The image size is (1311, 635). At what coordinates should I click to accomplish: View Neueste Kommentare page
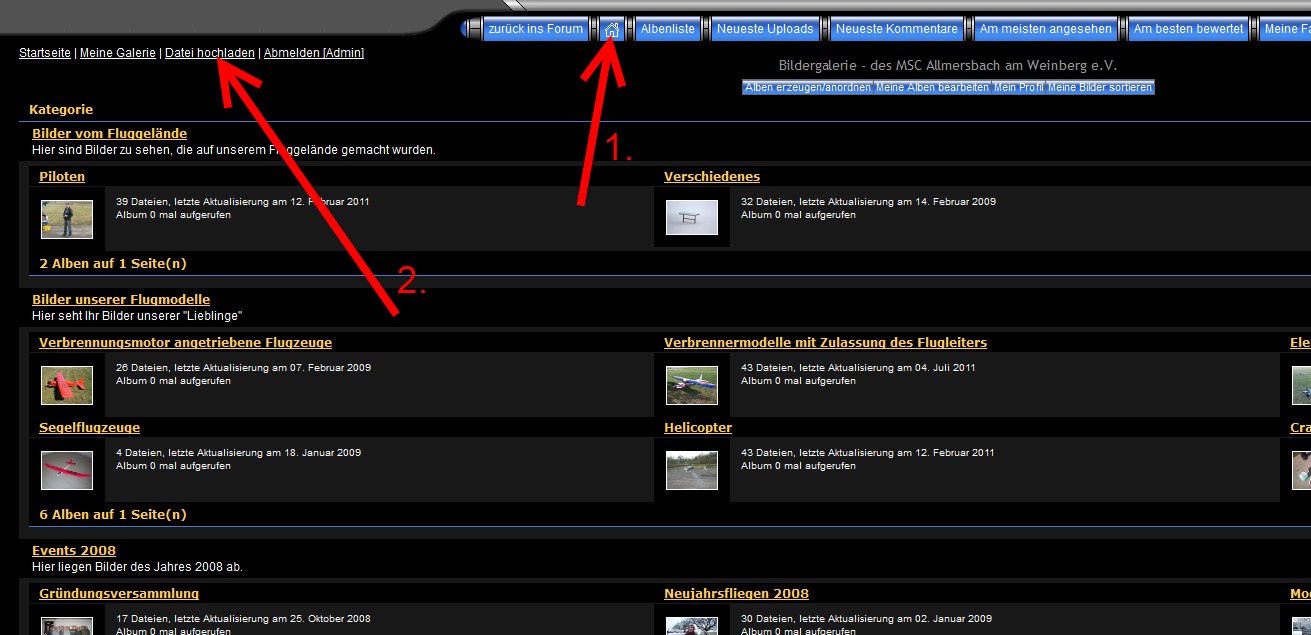896,29
